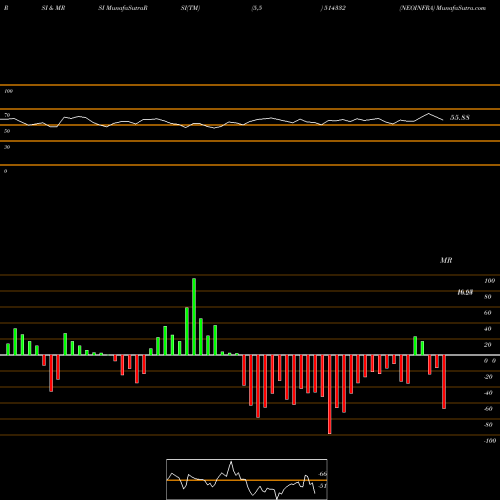The height and width of the screenshot is (500, 500).
Task: Click the -60 label on the MR scale
Action: point(488,409)
